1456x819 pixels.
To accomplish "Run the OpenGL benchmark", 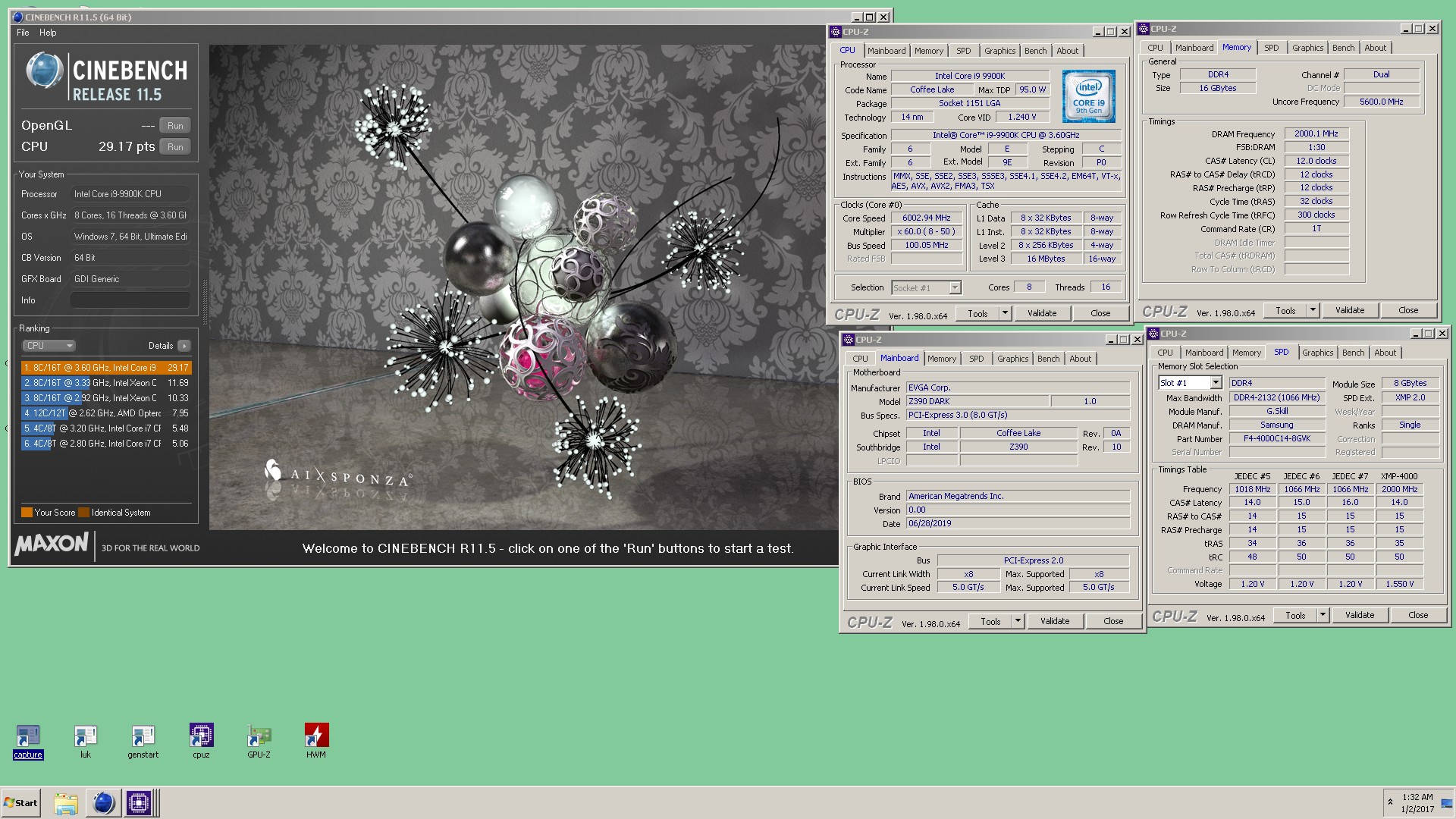I will tap(175, 126).
